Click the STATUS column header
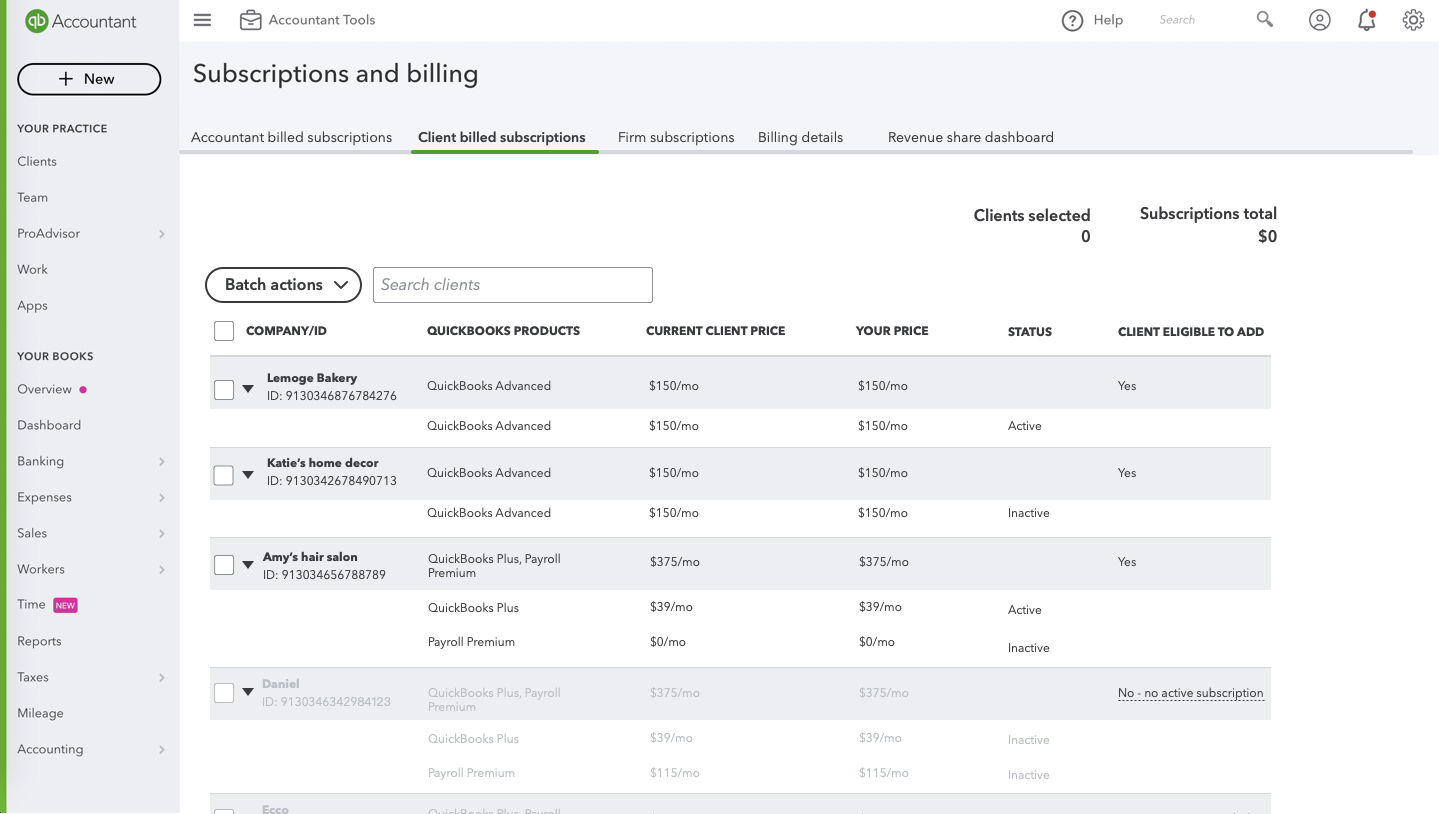1439x814 pixels. (1030, 332)
